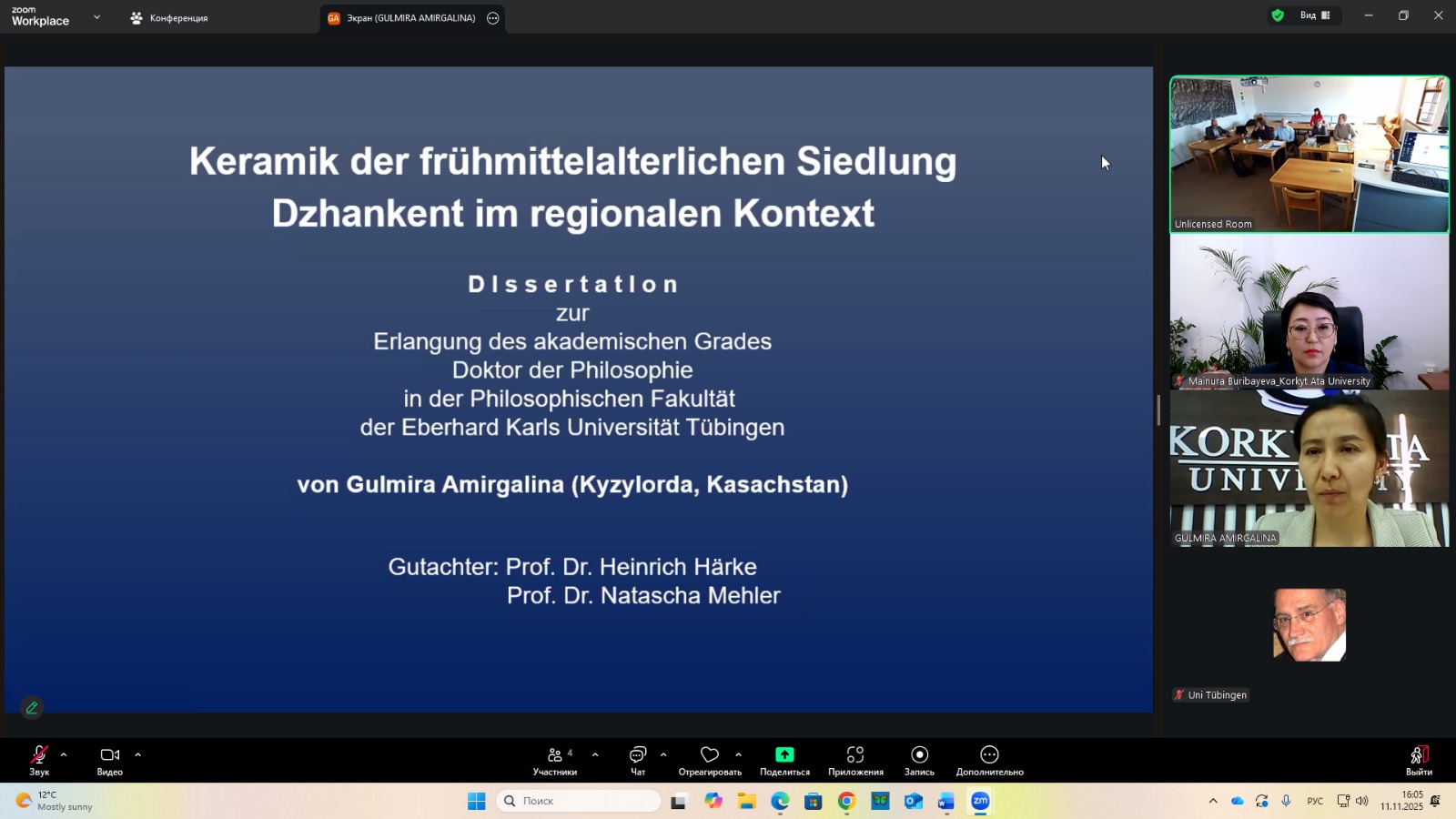Open the Apps icon in Zoom toolbar
Viewport: 1456px width, 819px height.
(x=855, y=755)
